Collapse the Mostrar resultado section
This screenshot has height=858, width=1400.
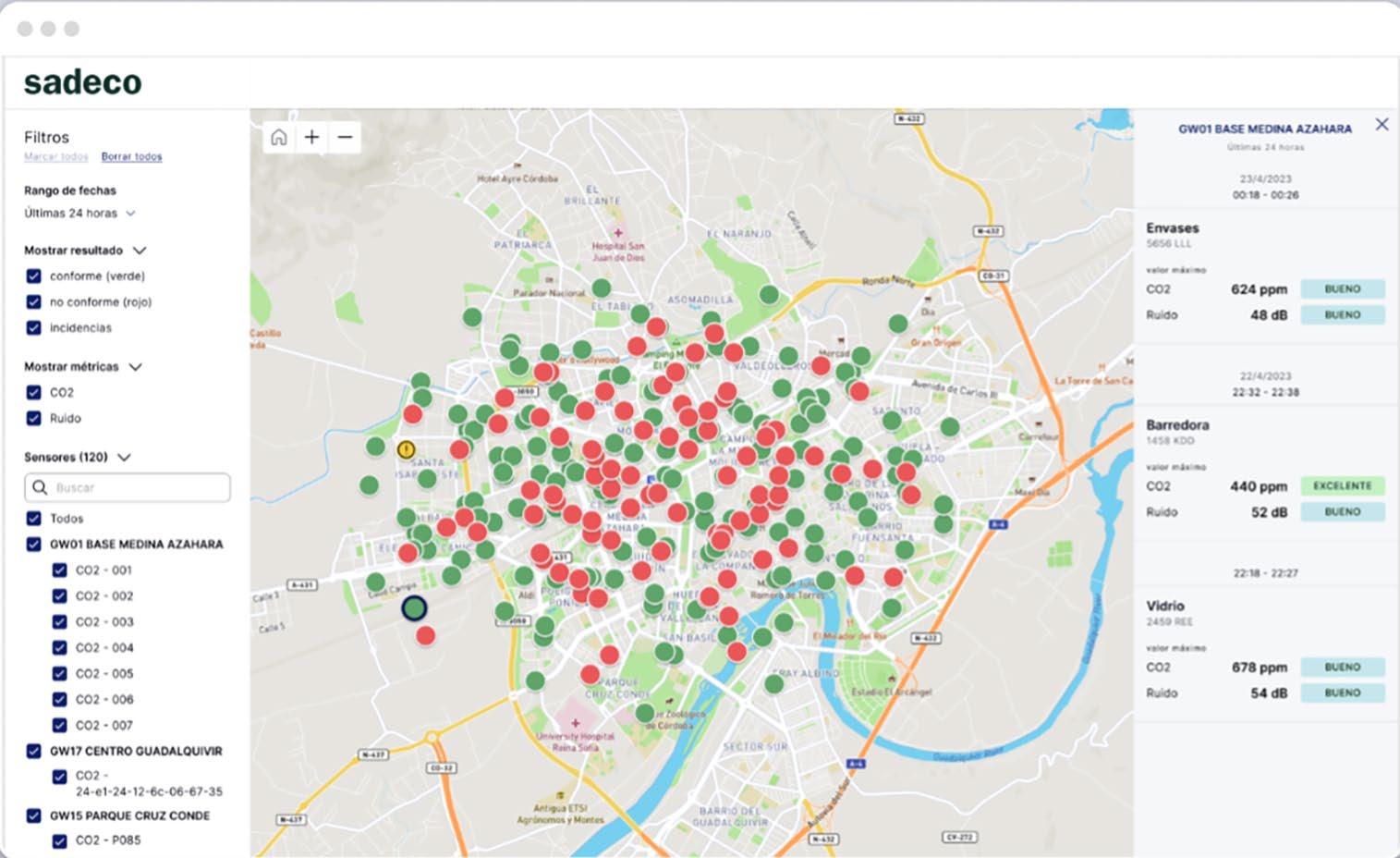140,251
